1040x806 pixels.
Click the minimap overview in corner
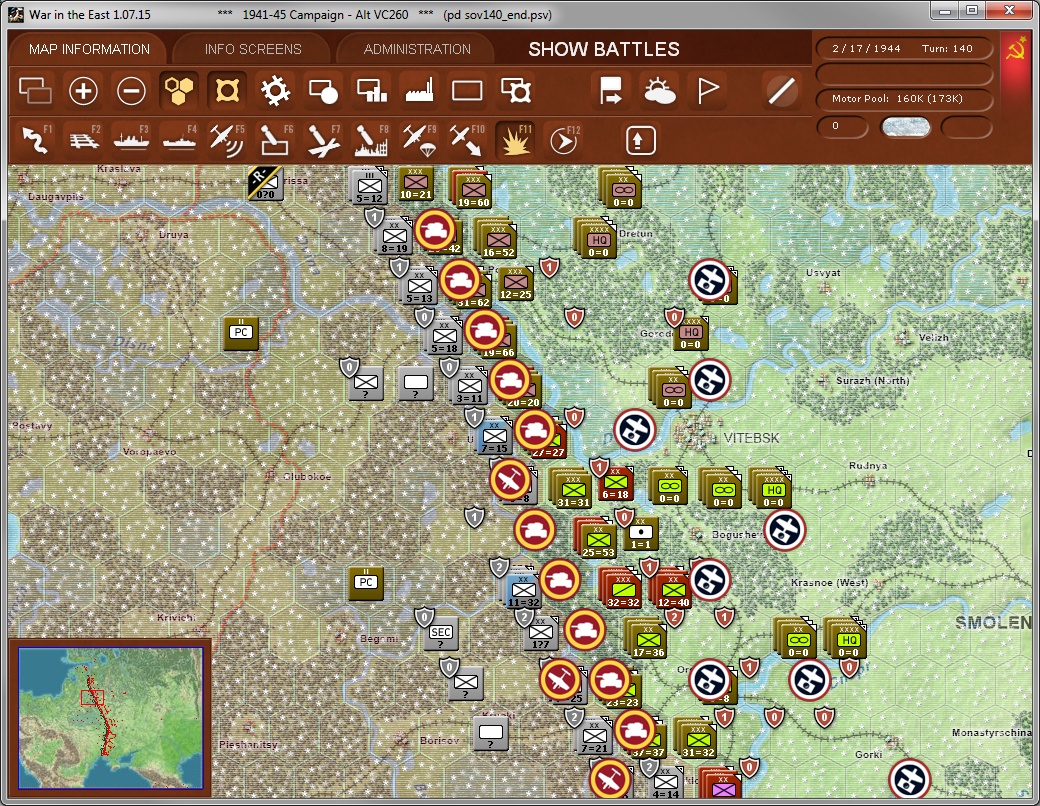coord(111,717)
